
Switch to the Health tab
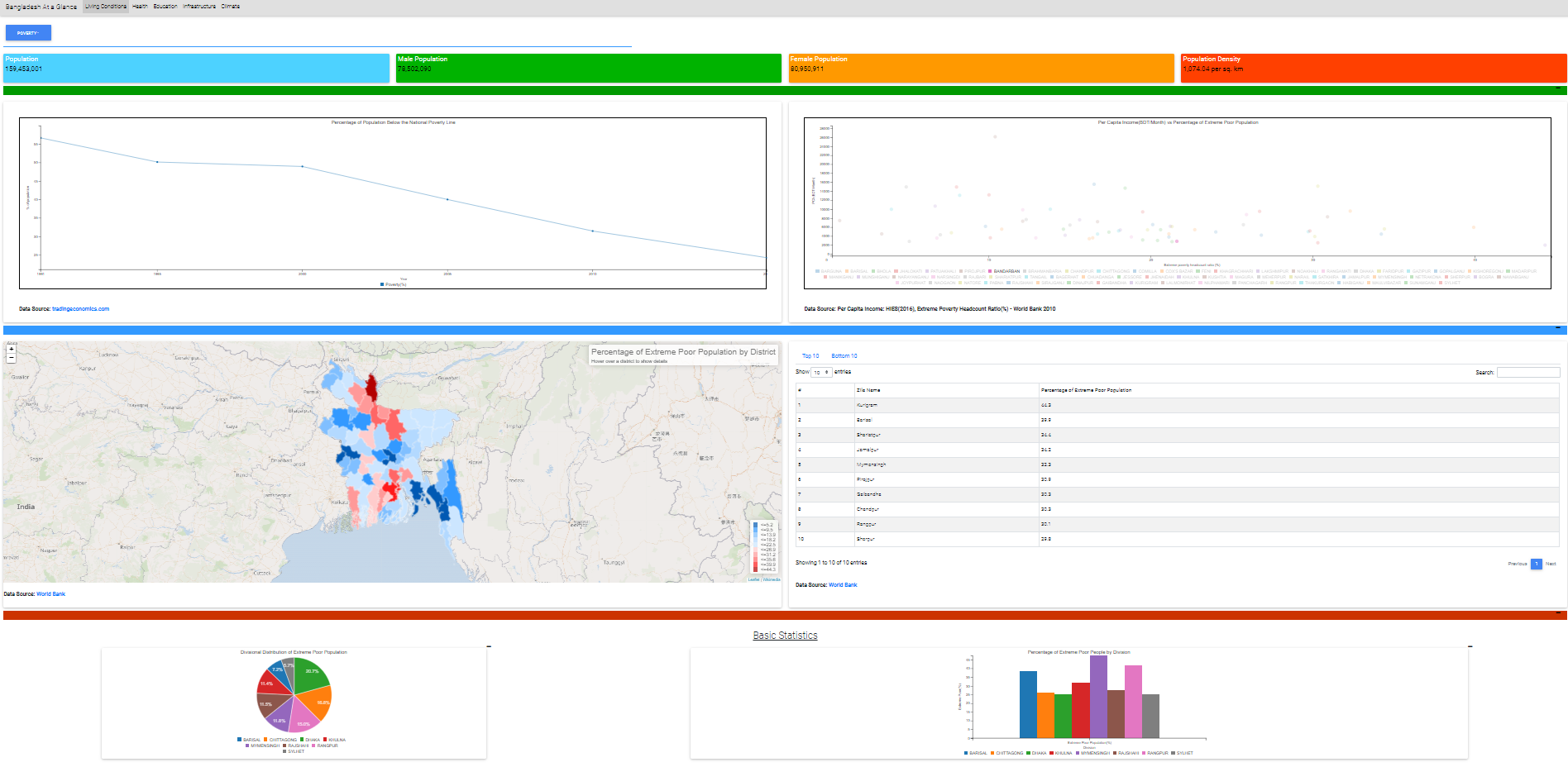pyautogui.click(x=138, y=5)
